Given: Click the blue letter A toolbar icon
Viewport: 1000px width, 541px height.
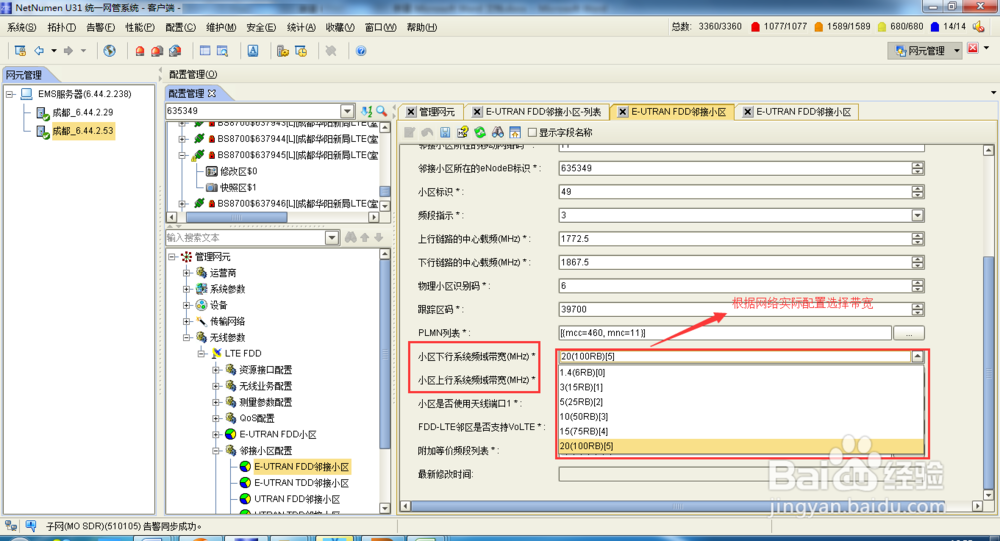Looking at the screenshot, I should tap(253, 50).
